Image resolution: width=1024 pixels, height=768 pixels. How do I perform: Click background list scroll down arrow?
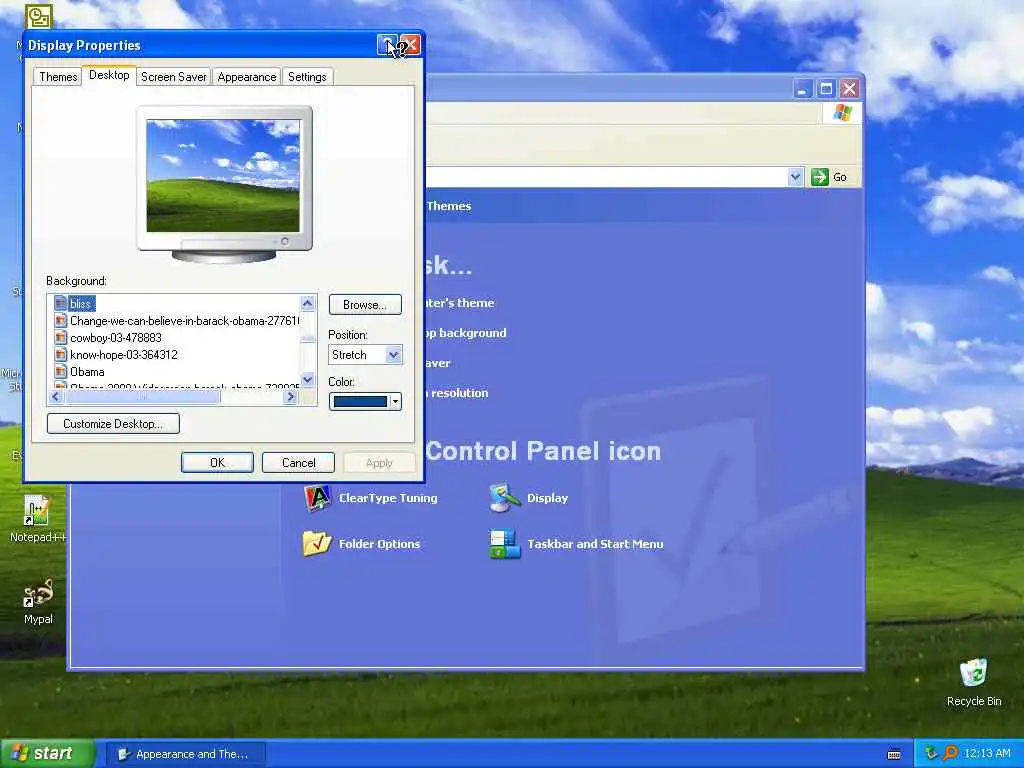(308, 379)
